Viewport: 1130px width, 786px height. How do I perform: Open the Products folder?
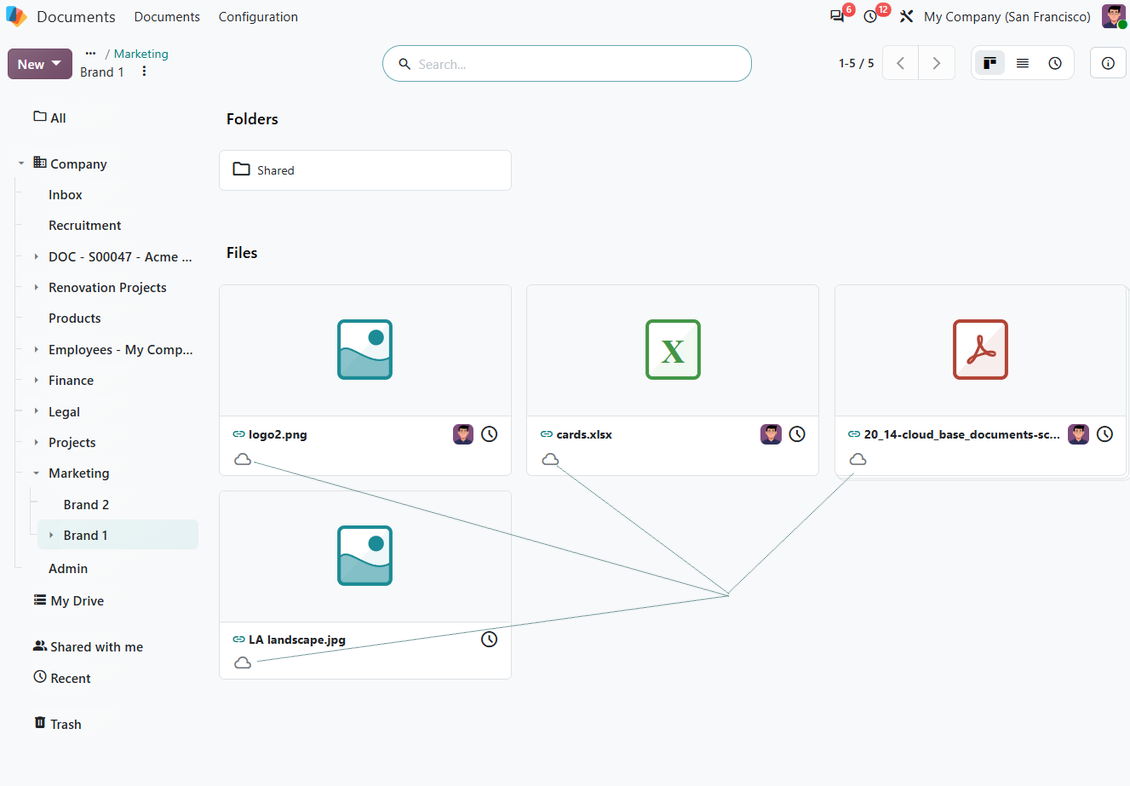(74, 318)
